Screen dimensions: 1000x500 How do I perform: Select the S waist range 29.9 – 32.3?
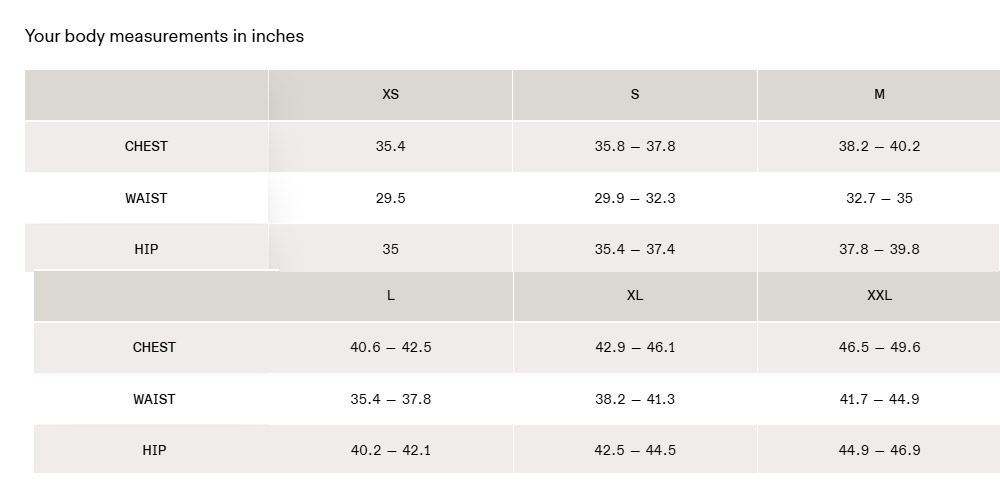[x=635, y=198]
